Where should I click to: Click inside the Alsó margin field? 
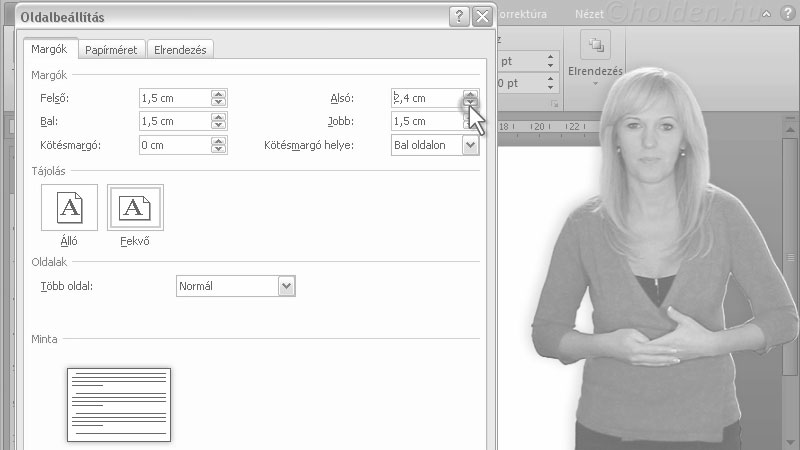pos(425,98)
